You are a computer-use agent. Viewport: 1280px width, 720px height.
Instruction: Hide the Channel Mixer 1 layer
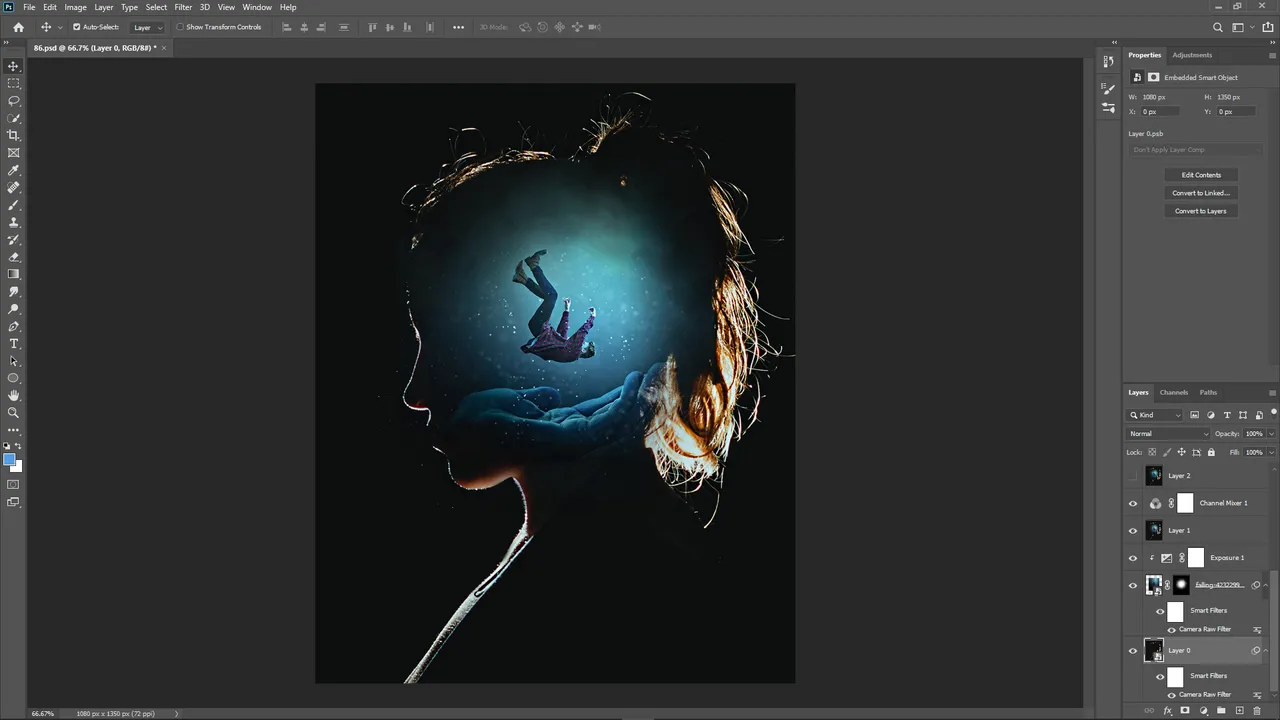click(1133, 503)
